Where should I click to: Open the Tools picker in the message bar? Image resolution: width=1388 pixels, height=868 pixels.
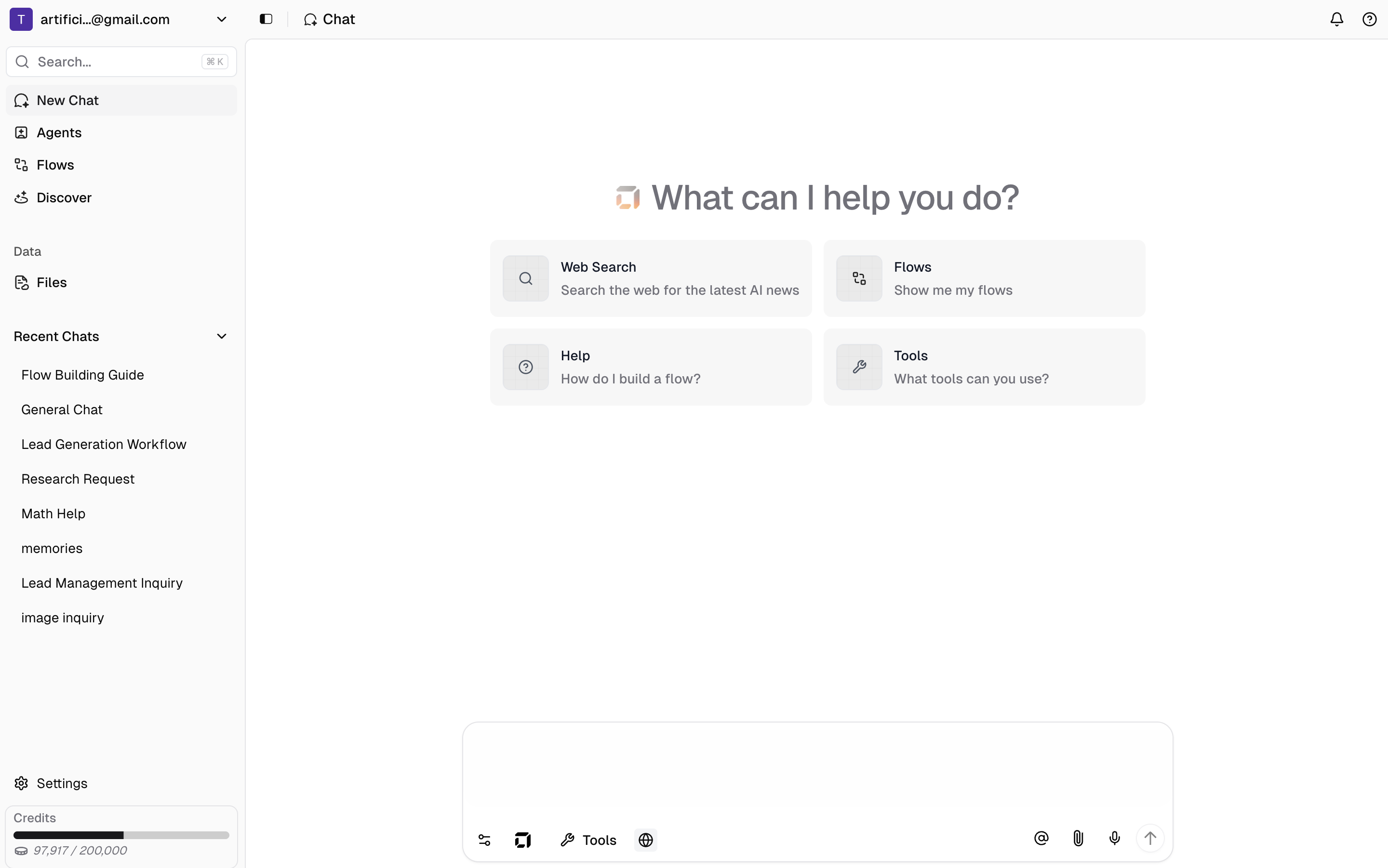[x=588, y=840]
